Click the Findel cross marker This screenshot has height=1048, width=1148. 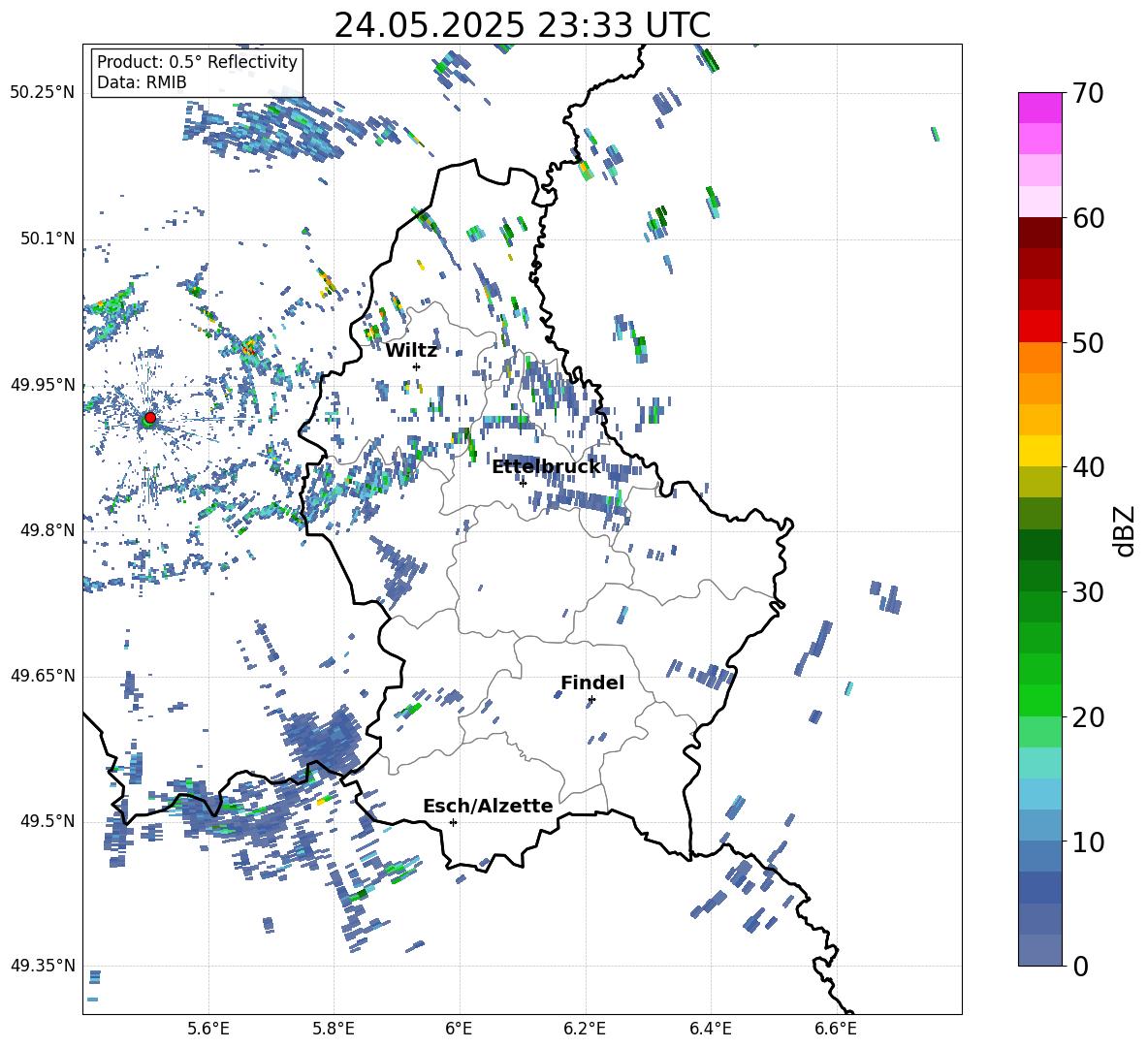point(591,700)
